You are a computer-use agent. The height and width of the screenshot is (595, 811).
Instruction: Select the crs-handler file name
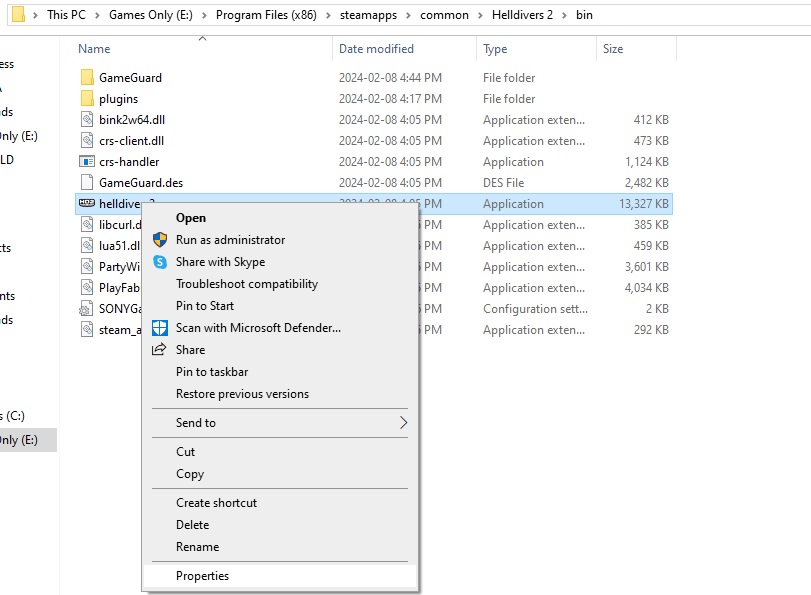(129, 162)
